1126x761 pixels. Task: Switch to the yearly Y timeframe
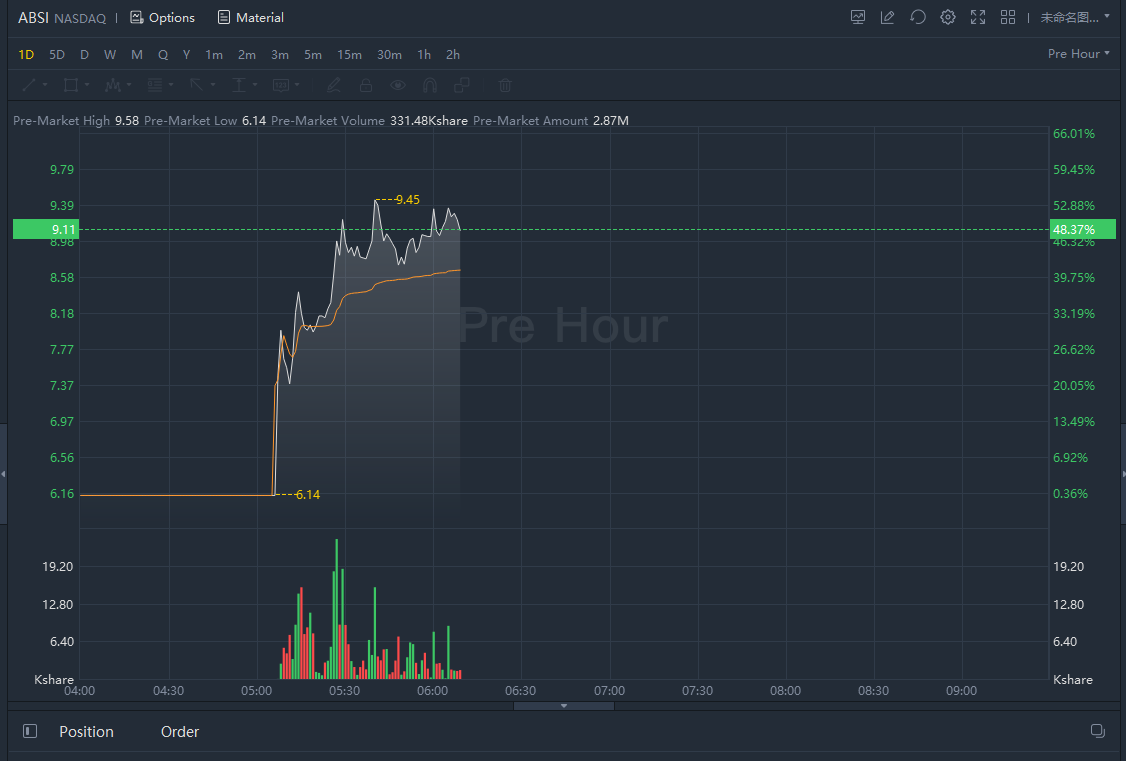[x=186, y=55]
